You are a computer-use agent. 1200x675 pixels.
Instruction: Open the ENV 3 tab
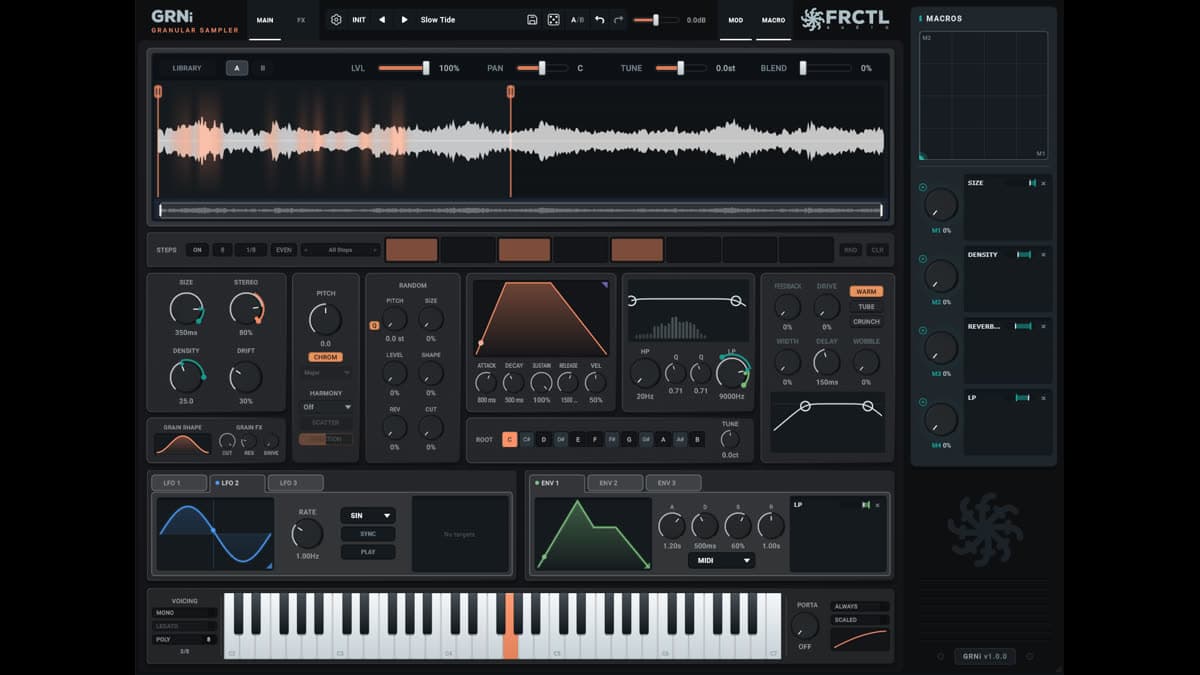click(673, 483)
